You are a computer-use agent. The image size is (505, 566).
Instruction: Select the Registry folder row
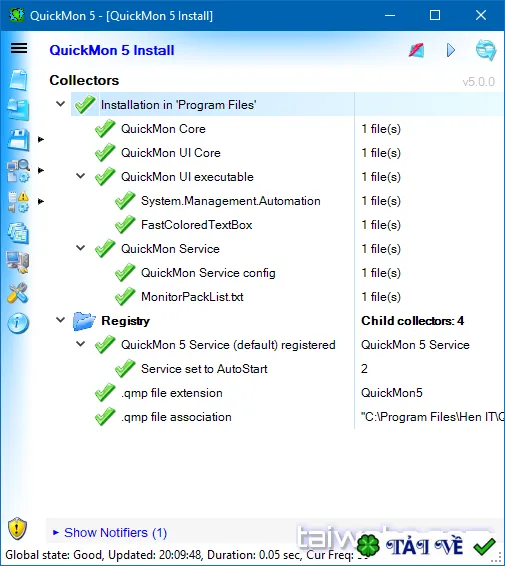tap(125, 321)
